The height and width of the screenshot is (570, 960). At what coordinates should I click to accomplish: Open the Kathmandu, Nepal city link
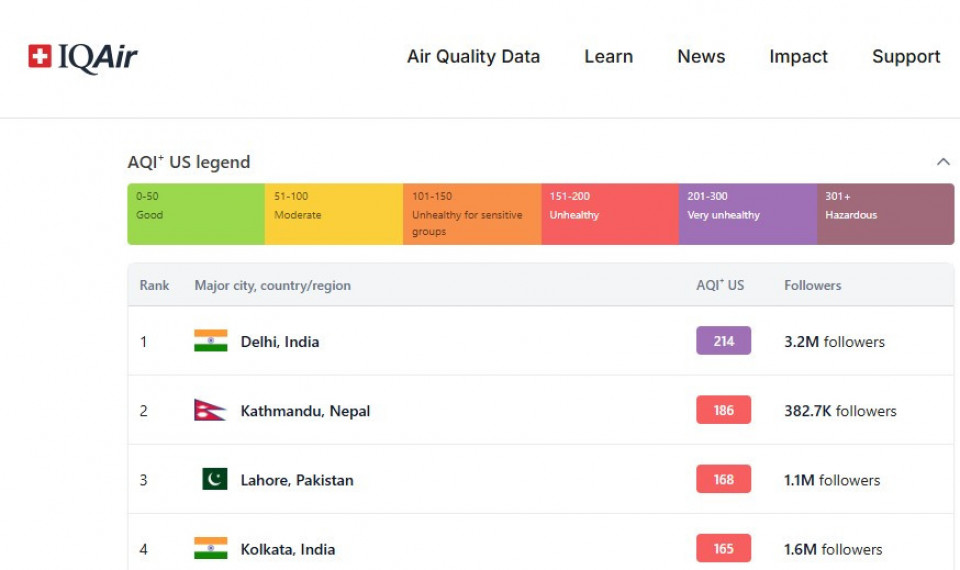coord(305,411)
